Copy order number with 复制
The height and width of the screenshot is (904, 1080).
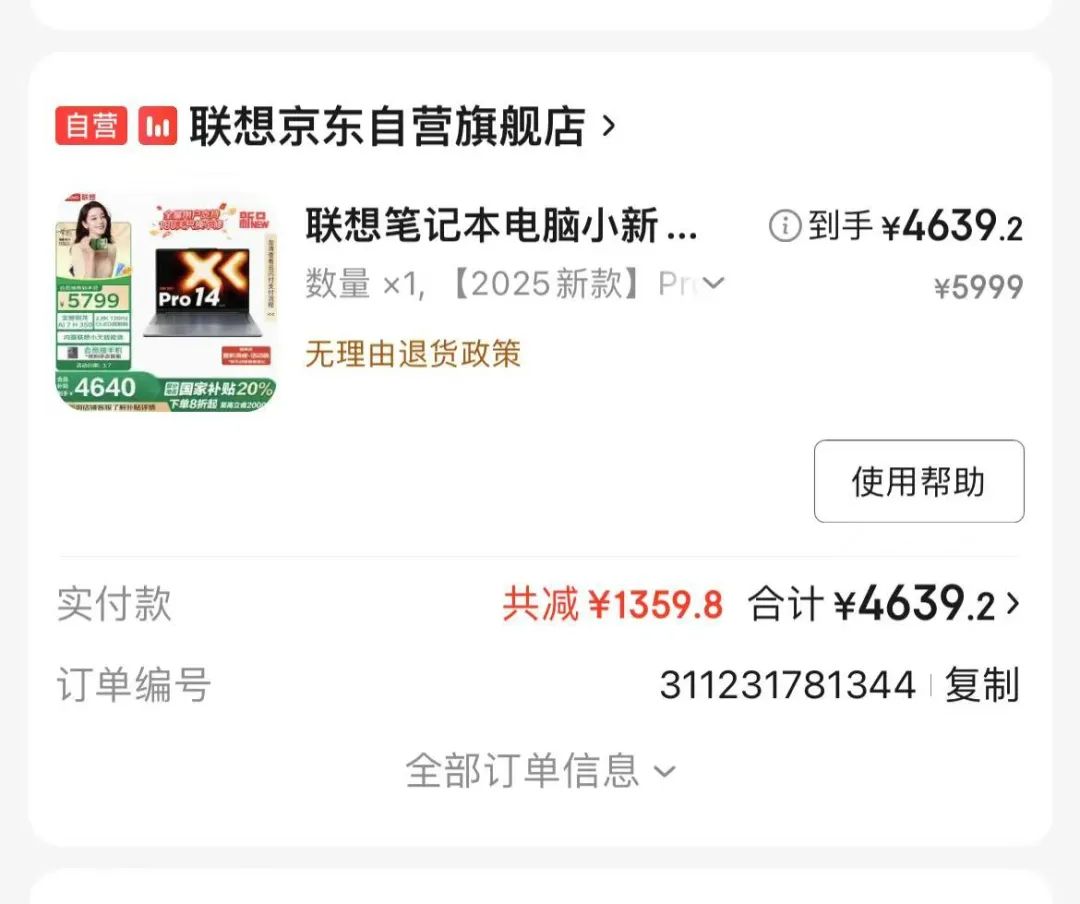tap(982, 685)
